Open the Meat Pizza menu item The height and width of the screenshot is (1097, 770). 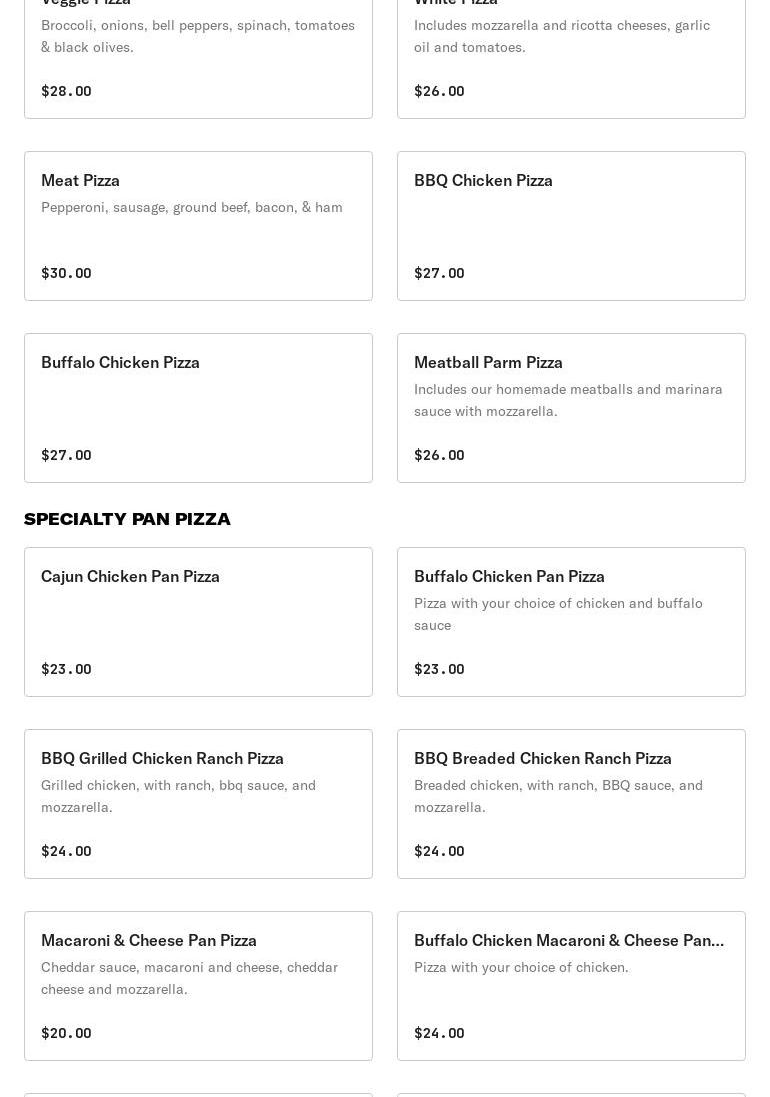tap(81, 181)
